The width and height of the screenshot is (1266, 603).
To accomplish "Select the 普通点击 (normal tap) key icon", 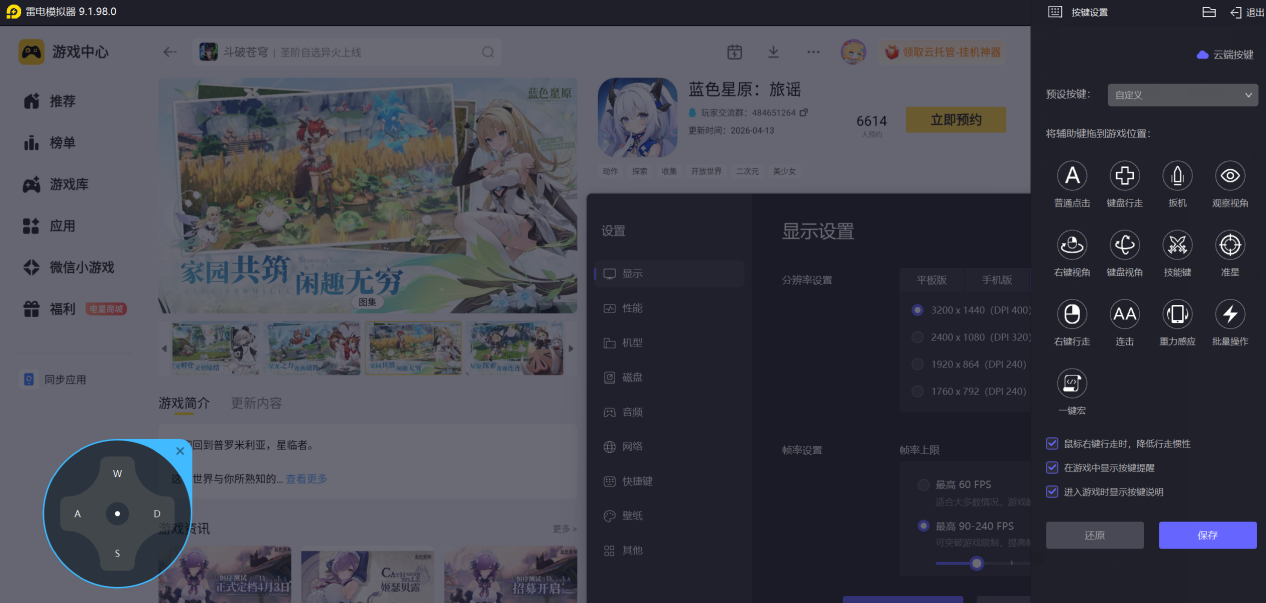I will pos(1072,176).
